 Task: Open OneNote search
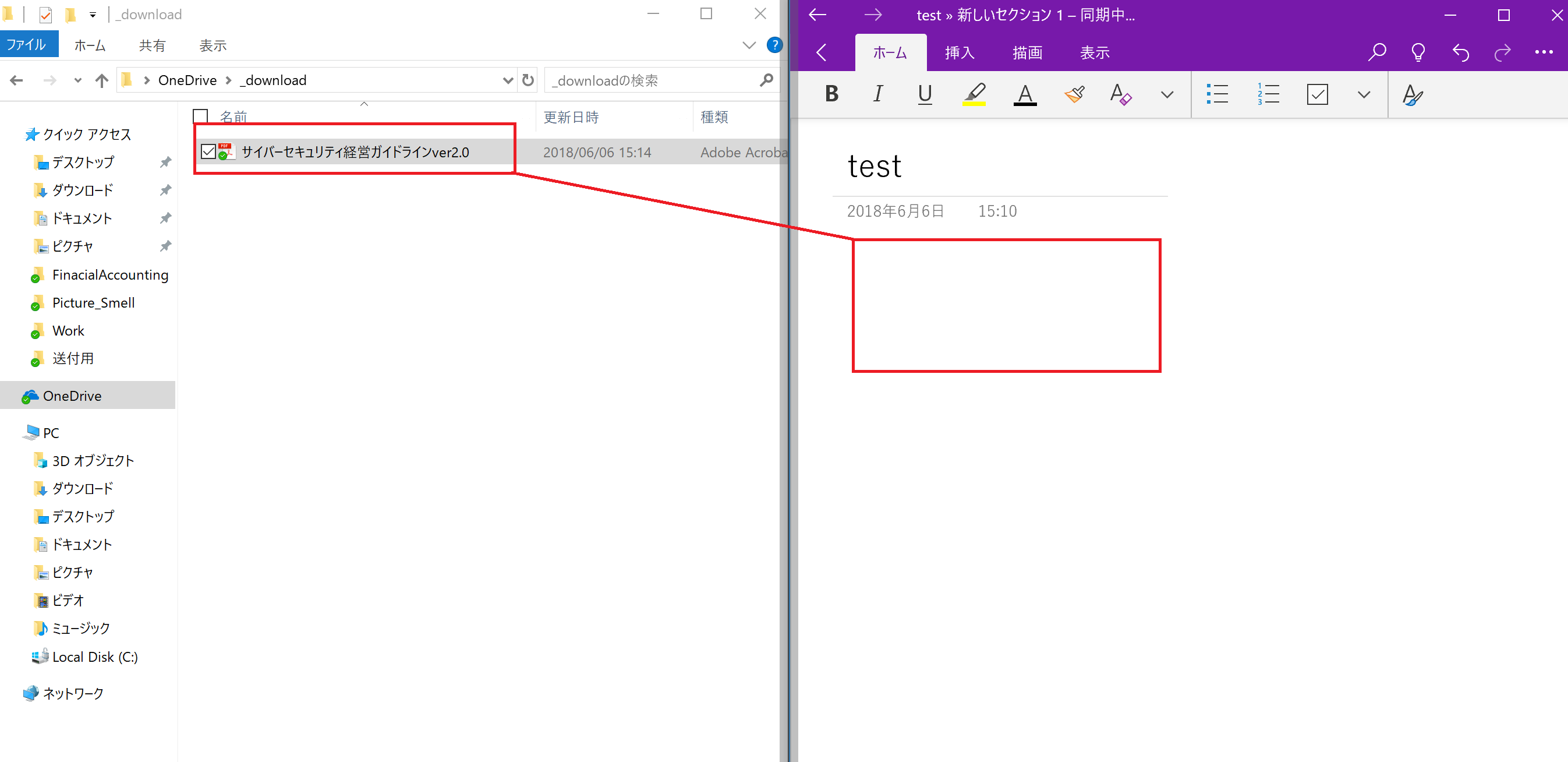pyautogui.click(x=1376, y=52)
